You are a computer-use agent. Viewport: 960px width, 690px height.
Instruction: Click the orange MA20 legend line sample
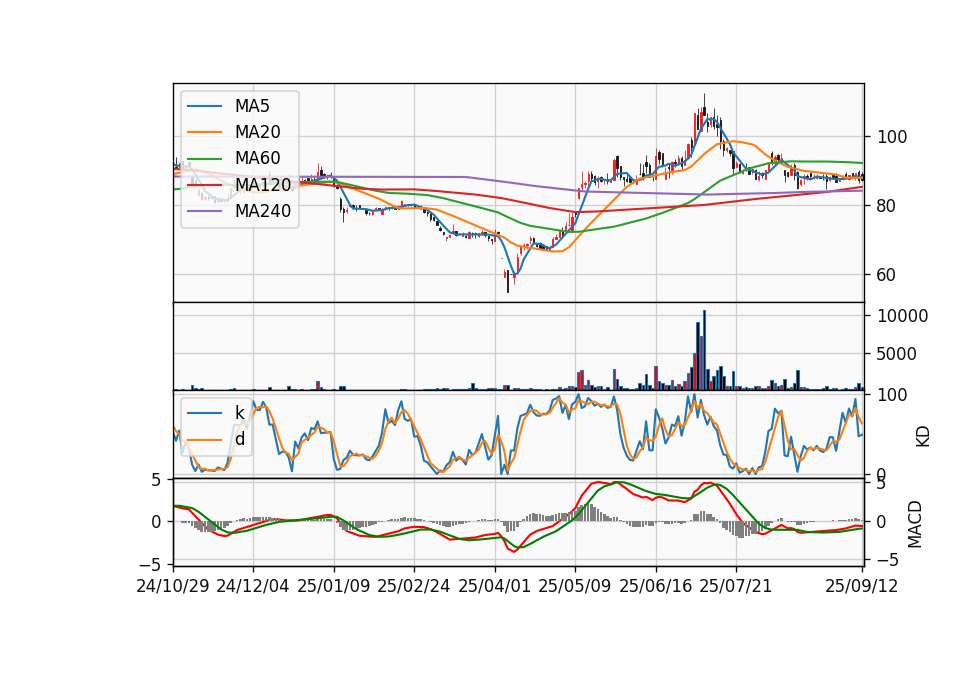204,132
